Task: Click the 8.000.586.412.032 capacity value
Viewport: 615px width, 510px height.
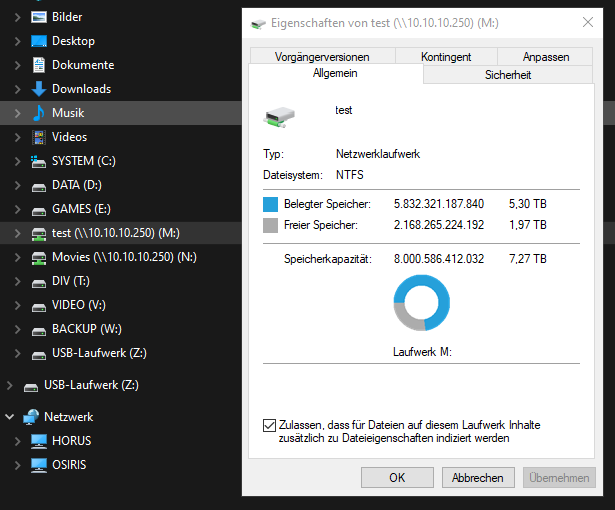Action: tap(439, 259)
